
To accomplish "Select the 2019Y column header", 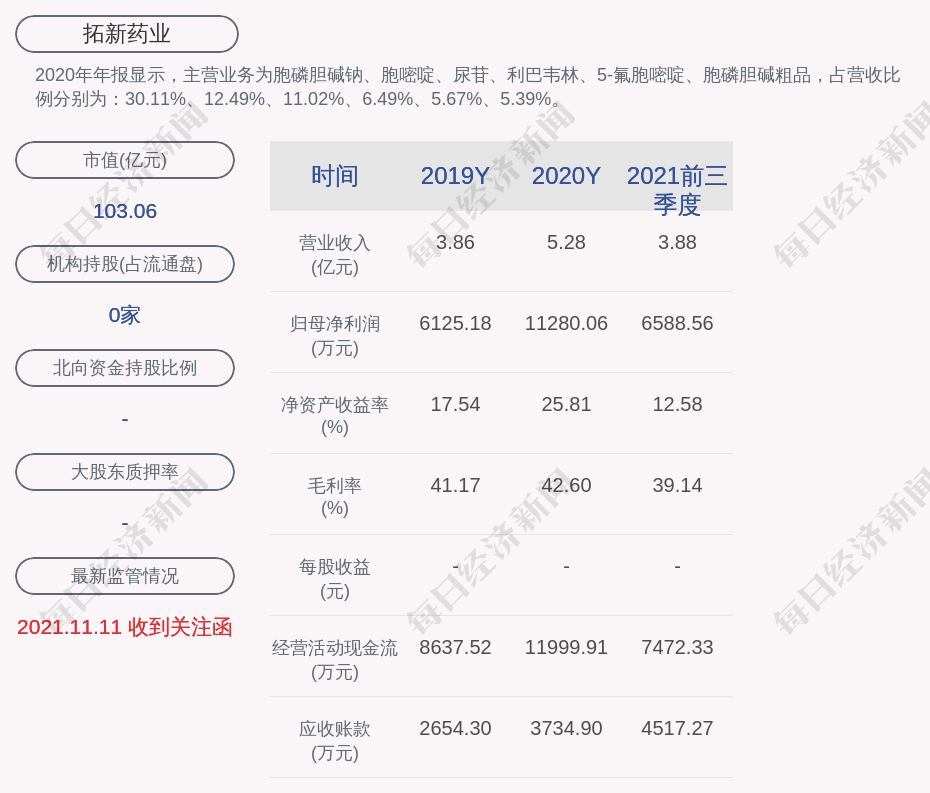I will click(455, 176).
